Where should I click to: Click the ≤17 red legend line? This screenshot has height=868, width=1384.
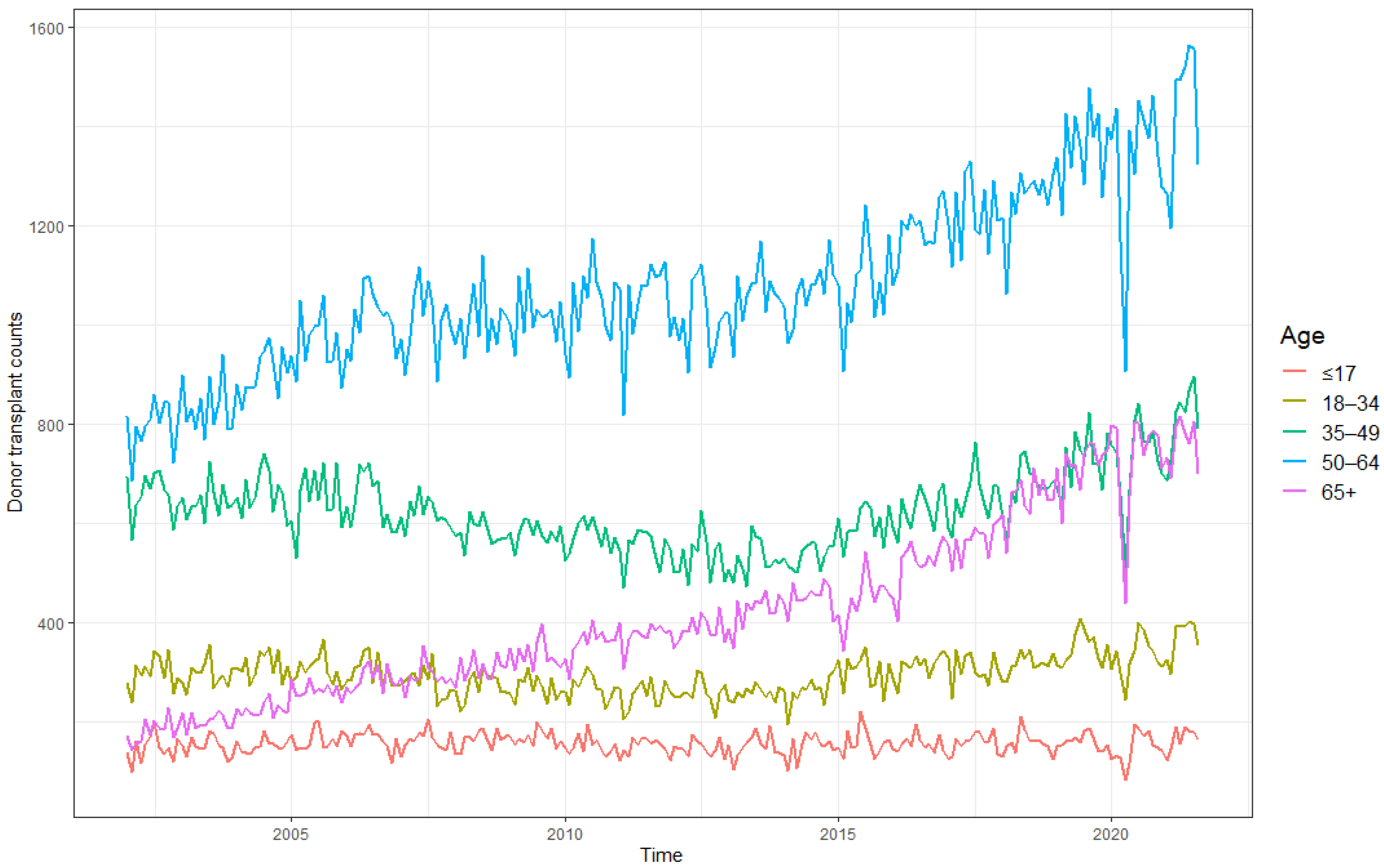(1294, 371)
